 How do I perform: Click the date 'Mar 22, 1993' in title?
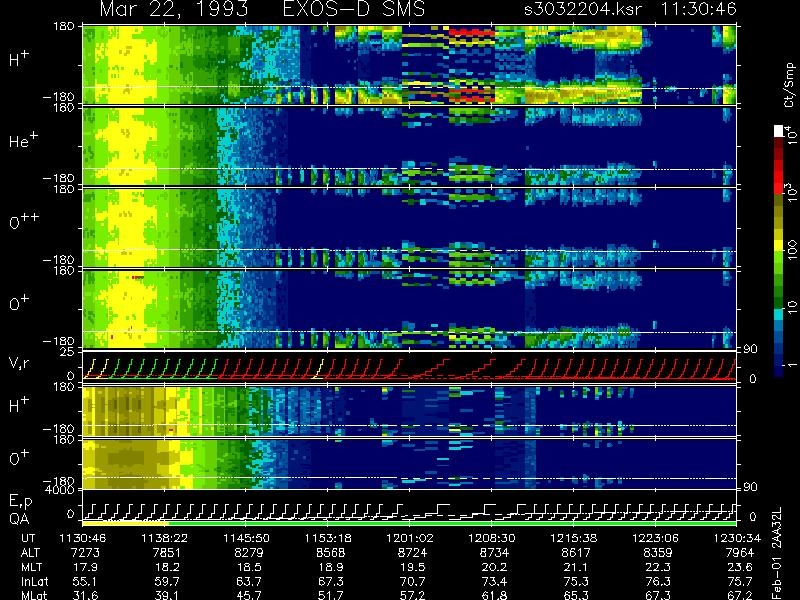(x=174, y=10)
